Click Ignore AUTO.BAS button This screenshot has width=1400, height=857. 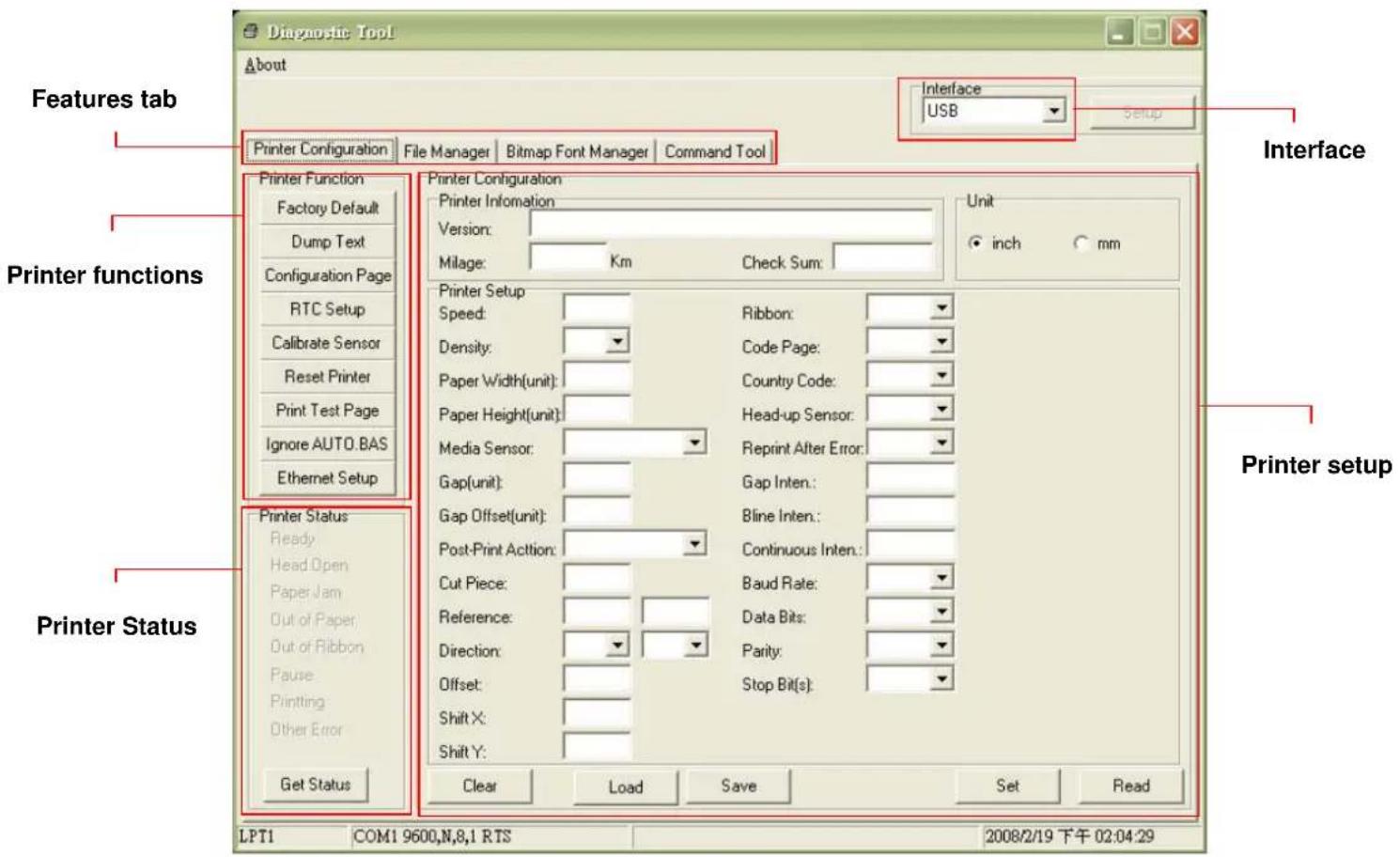click(327, 444)
